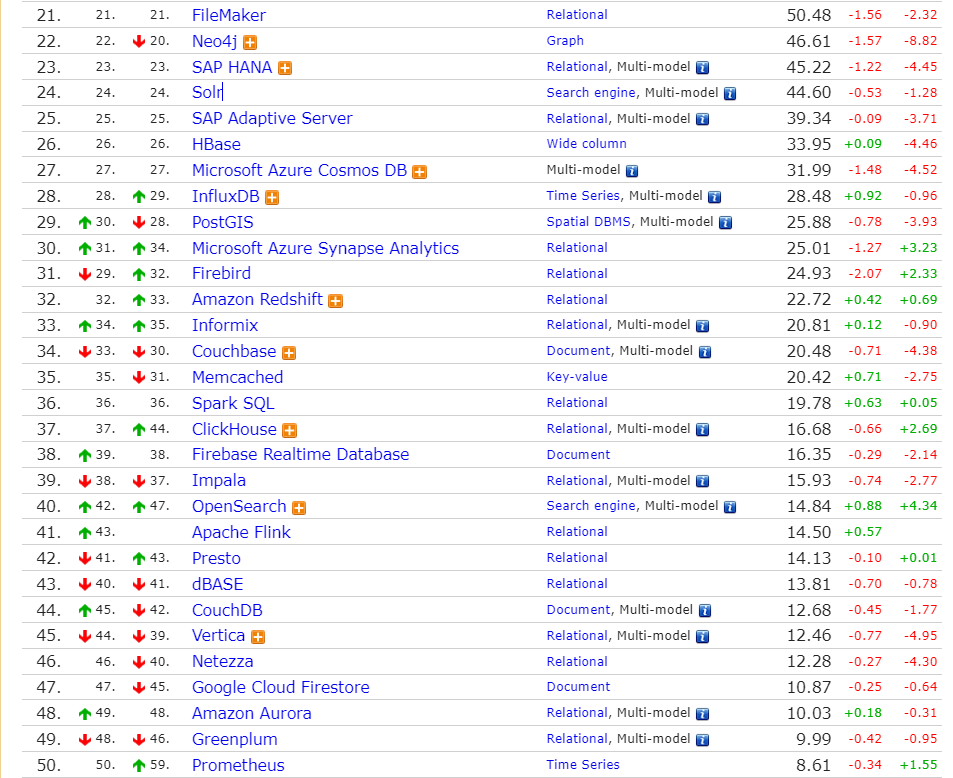Click the orange plus icon beside Couchbase
The height and width of the screenshot is (778, 953).
(x=289, y=353)
